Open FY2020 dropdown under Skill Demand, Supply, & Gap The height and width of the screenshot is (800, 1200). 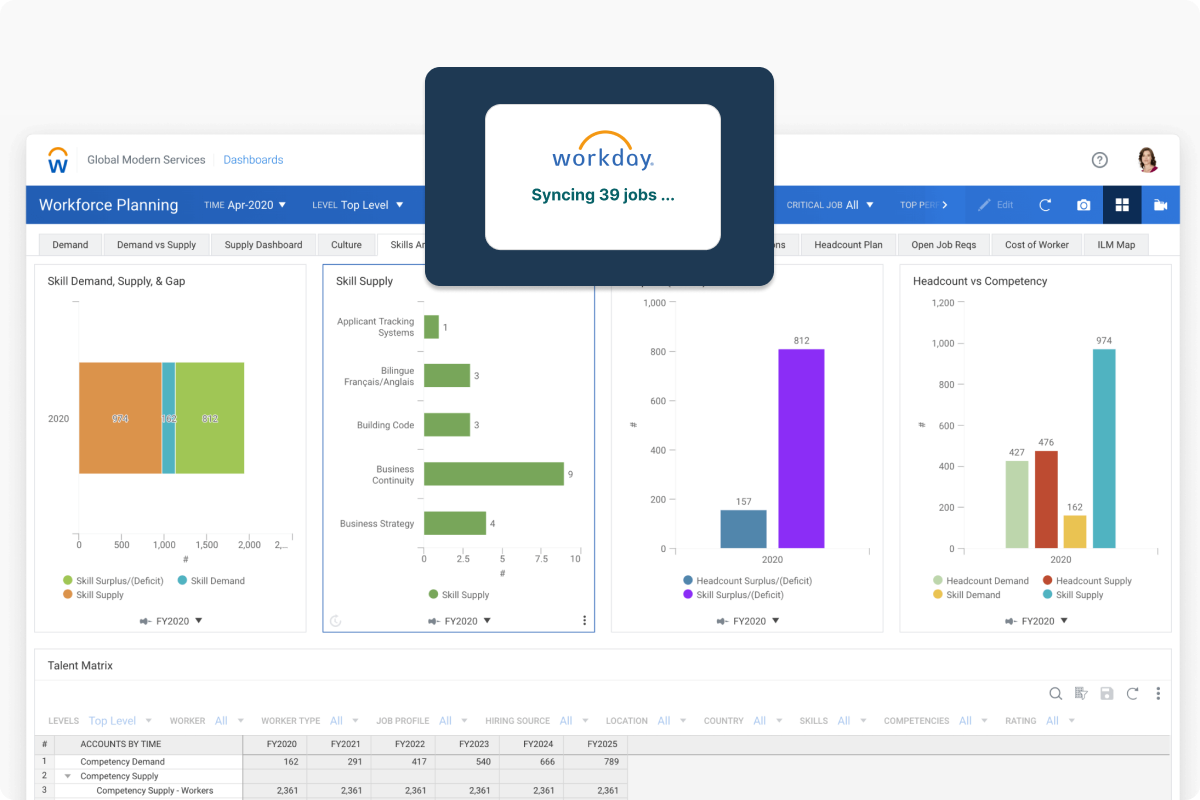tap(179, 621)
